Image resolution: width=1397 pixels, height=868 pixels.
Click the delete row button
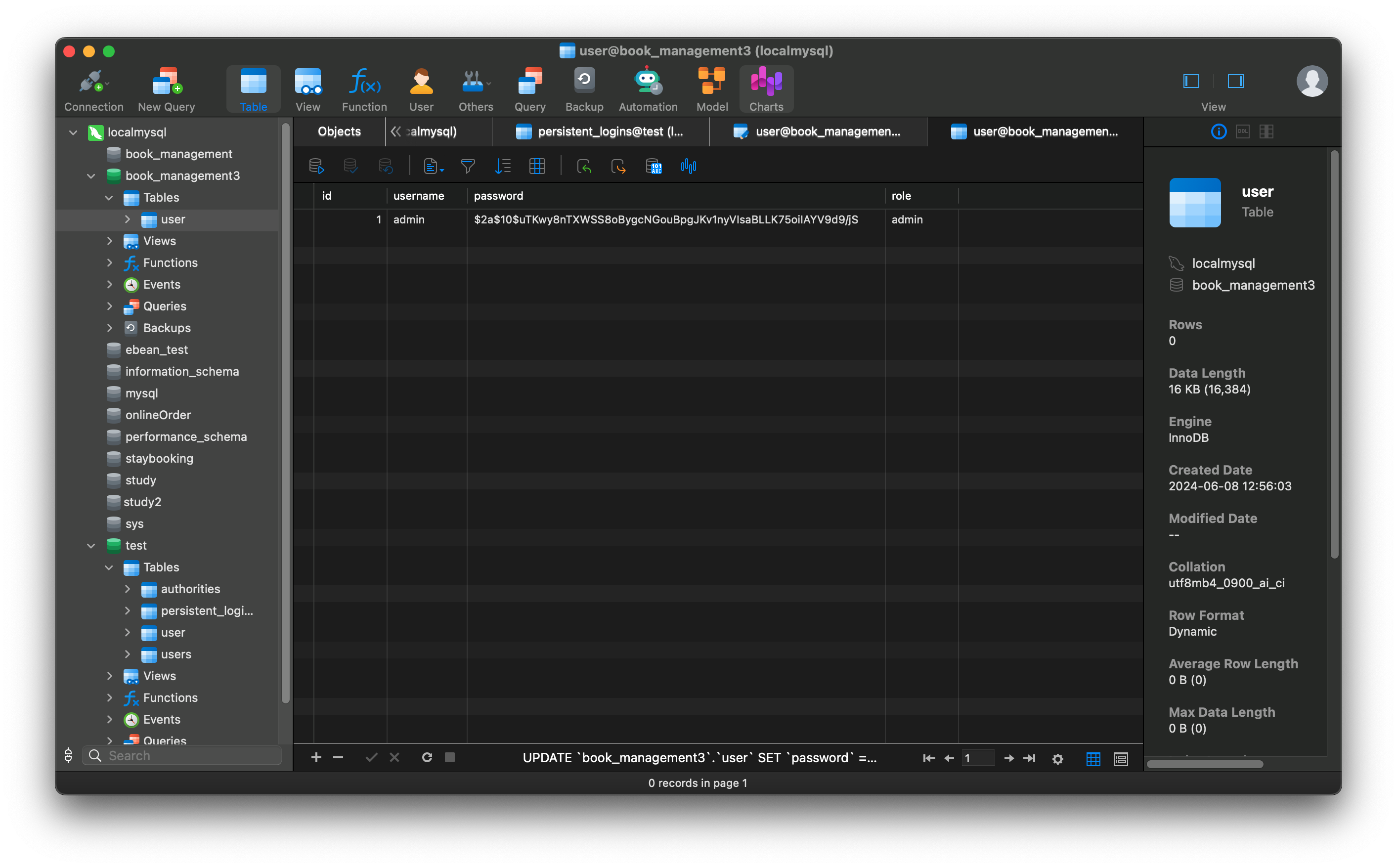338,758
